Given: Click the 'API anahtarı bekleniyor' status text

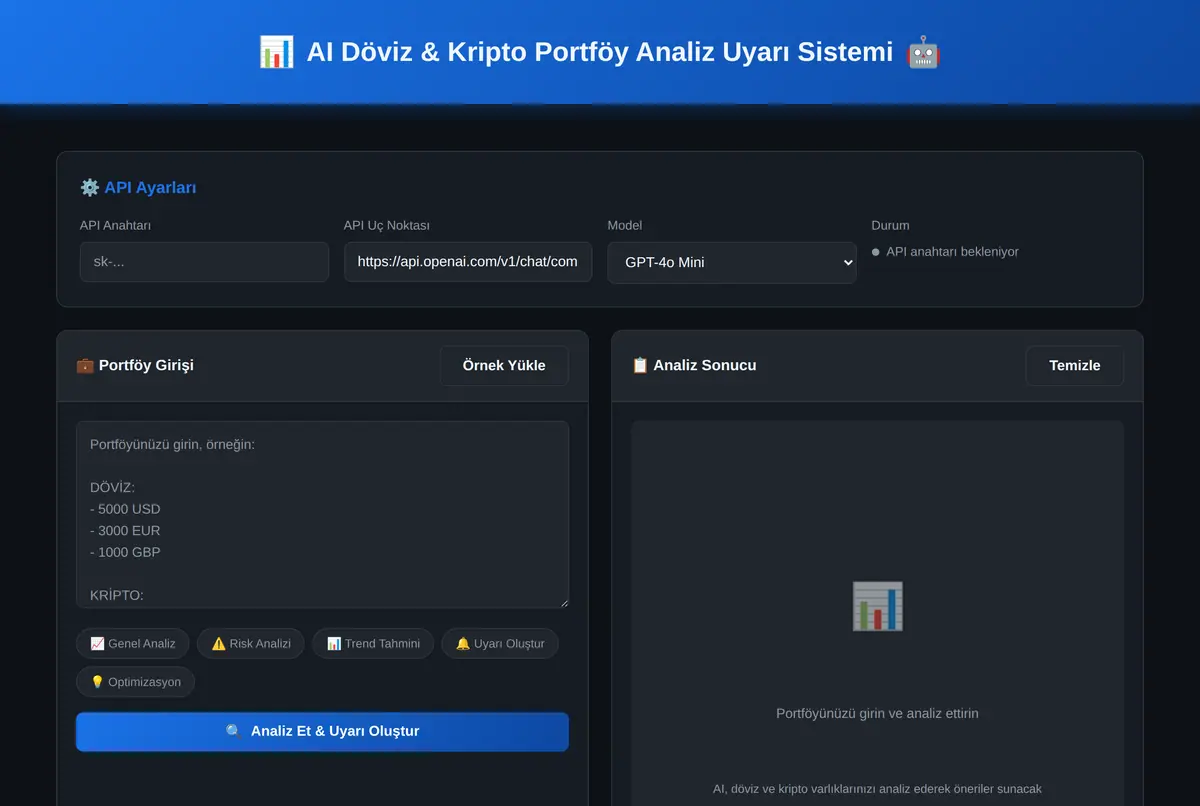Looking at the screenshot, I should coord(952,252).
